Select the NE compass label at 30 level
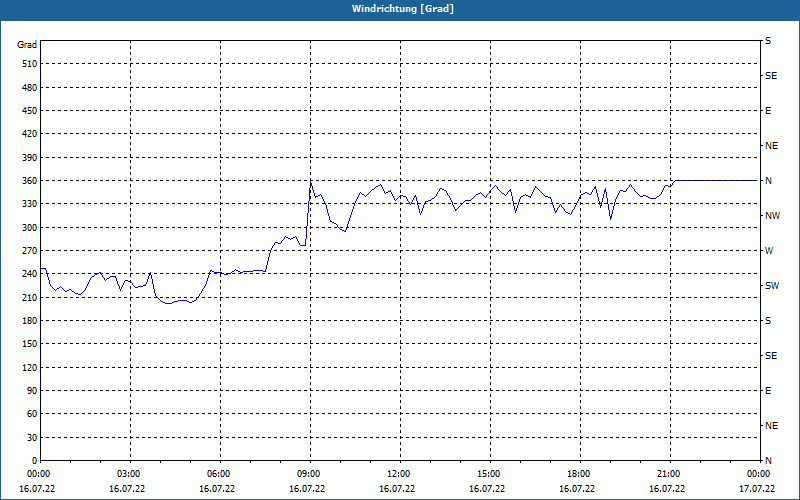 pos(771,426)
